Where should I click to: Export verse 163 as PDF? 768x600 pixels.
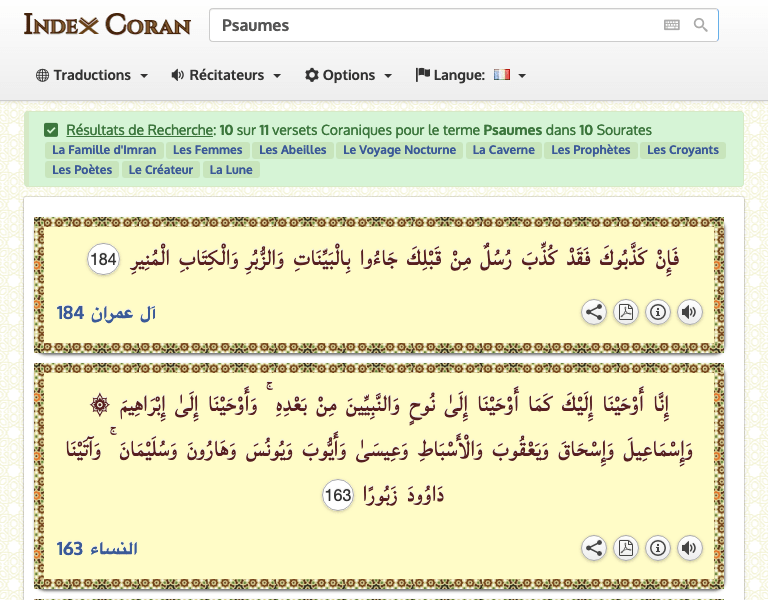click(625, 548)
